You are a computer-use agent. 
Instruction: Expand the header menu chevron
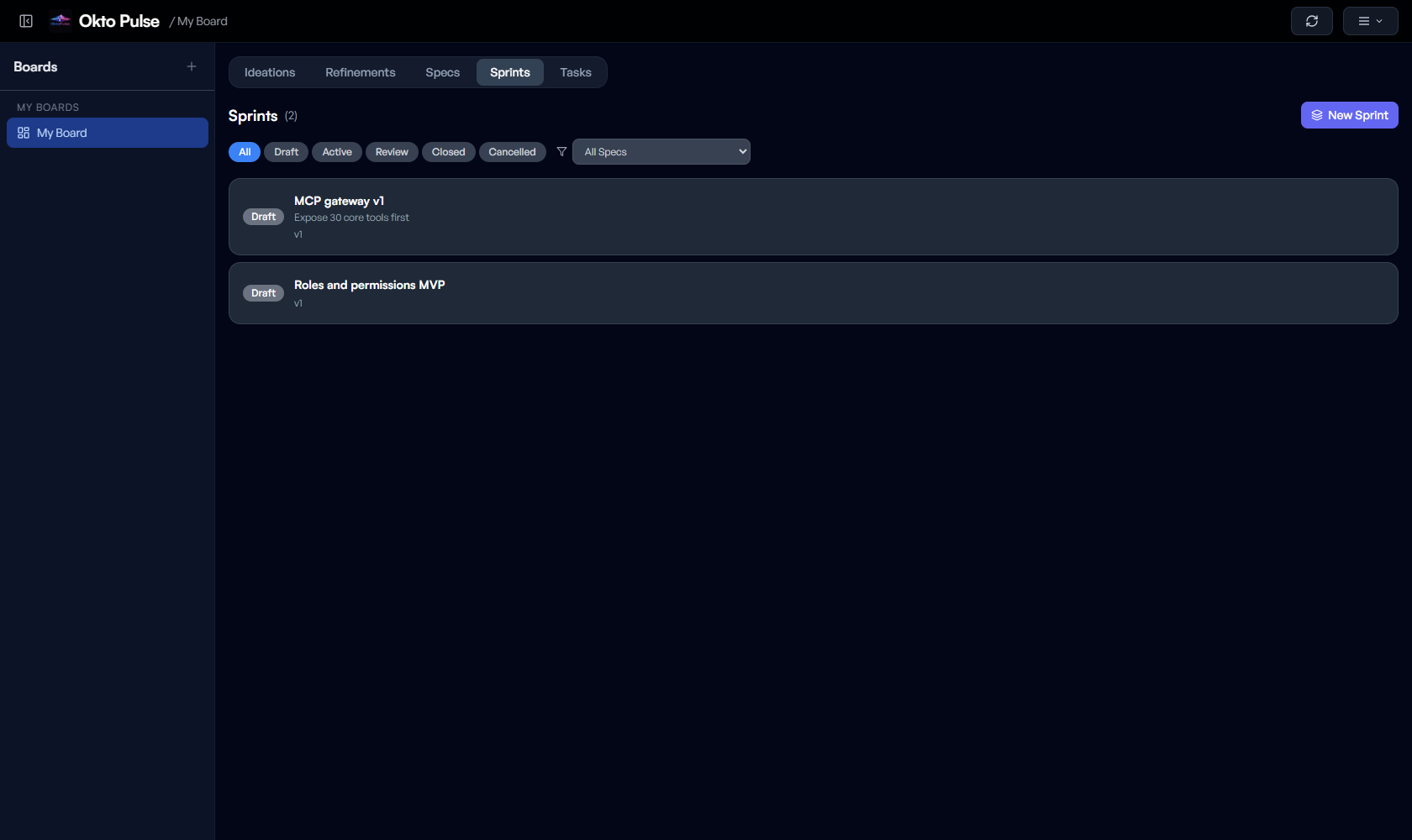click(x=1381, y=20)
